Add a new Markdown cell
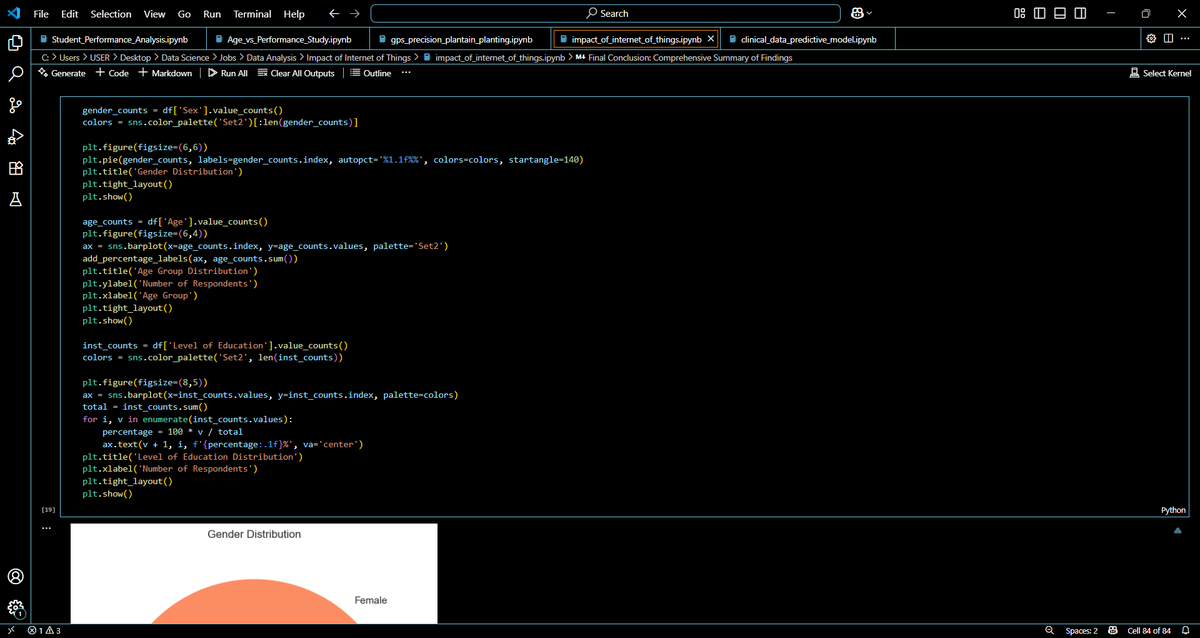 coord(166,73)
